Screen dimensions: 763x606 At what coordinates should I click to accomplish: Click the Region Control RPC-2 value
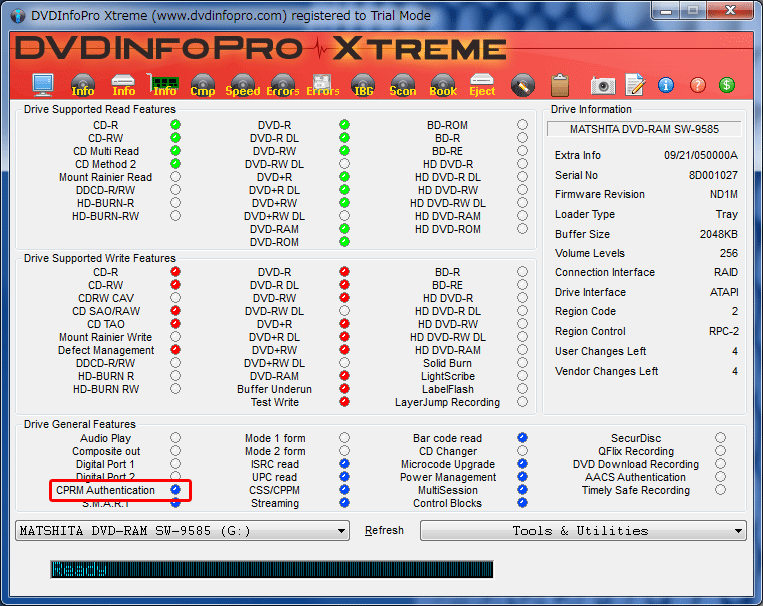click(x=724, y=331)
